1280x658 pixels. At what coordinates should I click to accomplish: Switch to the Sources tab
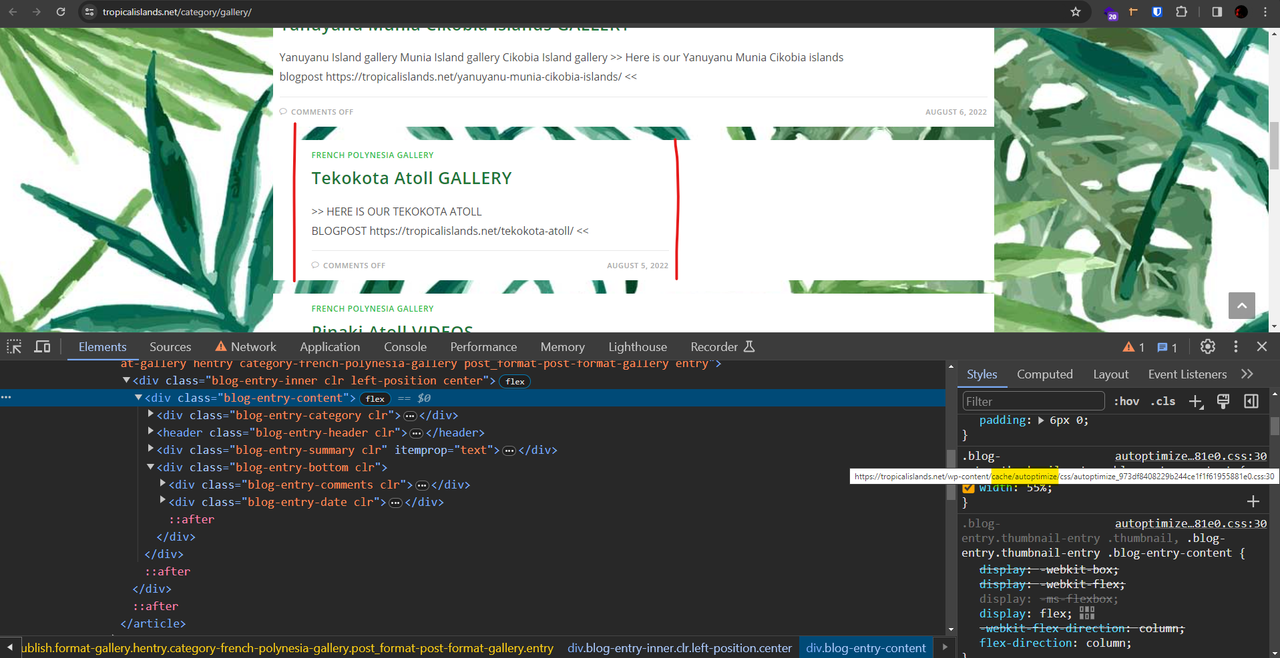point(170,347)
